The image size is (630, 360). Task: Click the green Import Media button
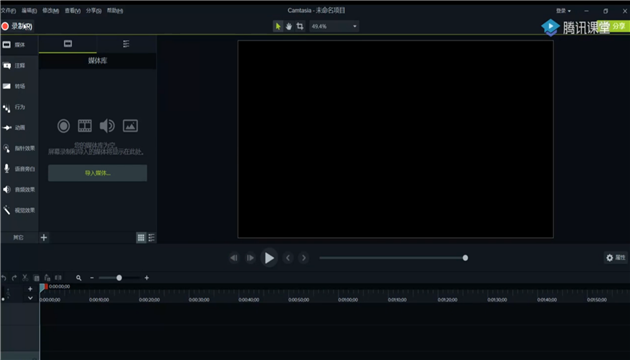coord(98,173)
